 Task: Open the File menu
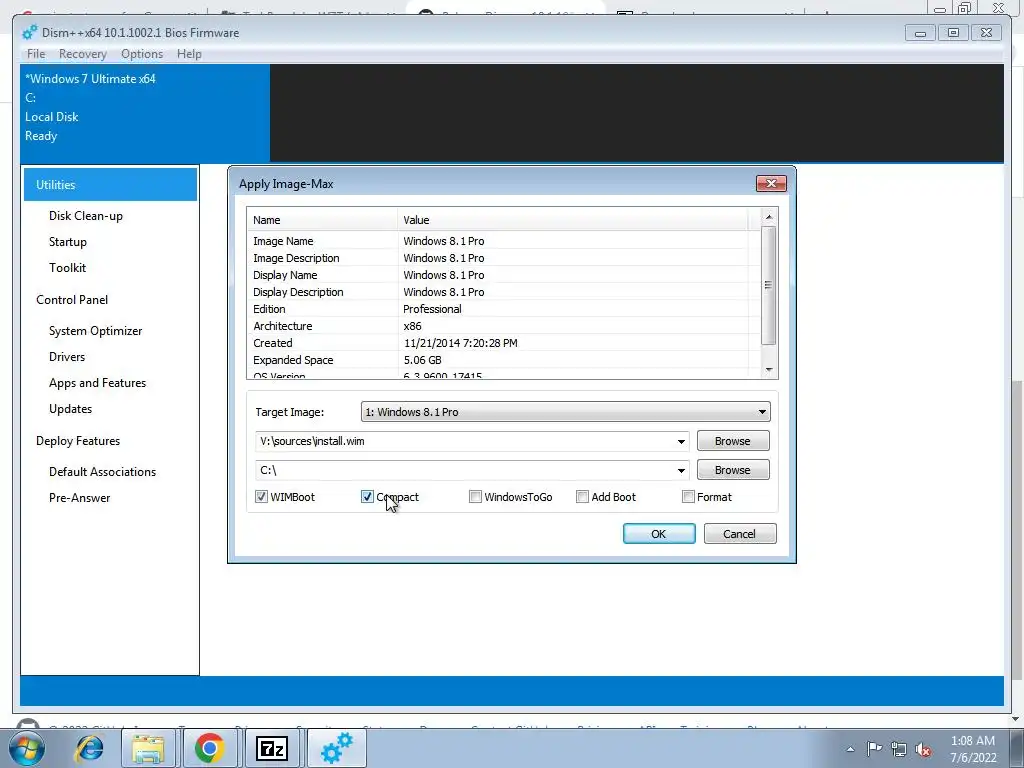36,54
